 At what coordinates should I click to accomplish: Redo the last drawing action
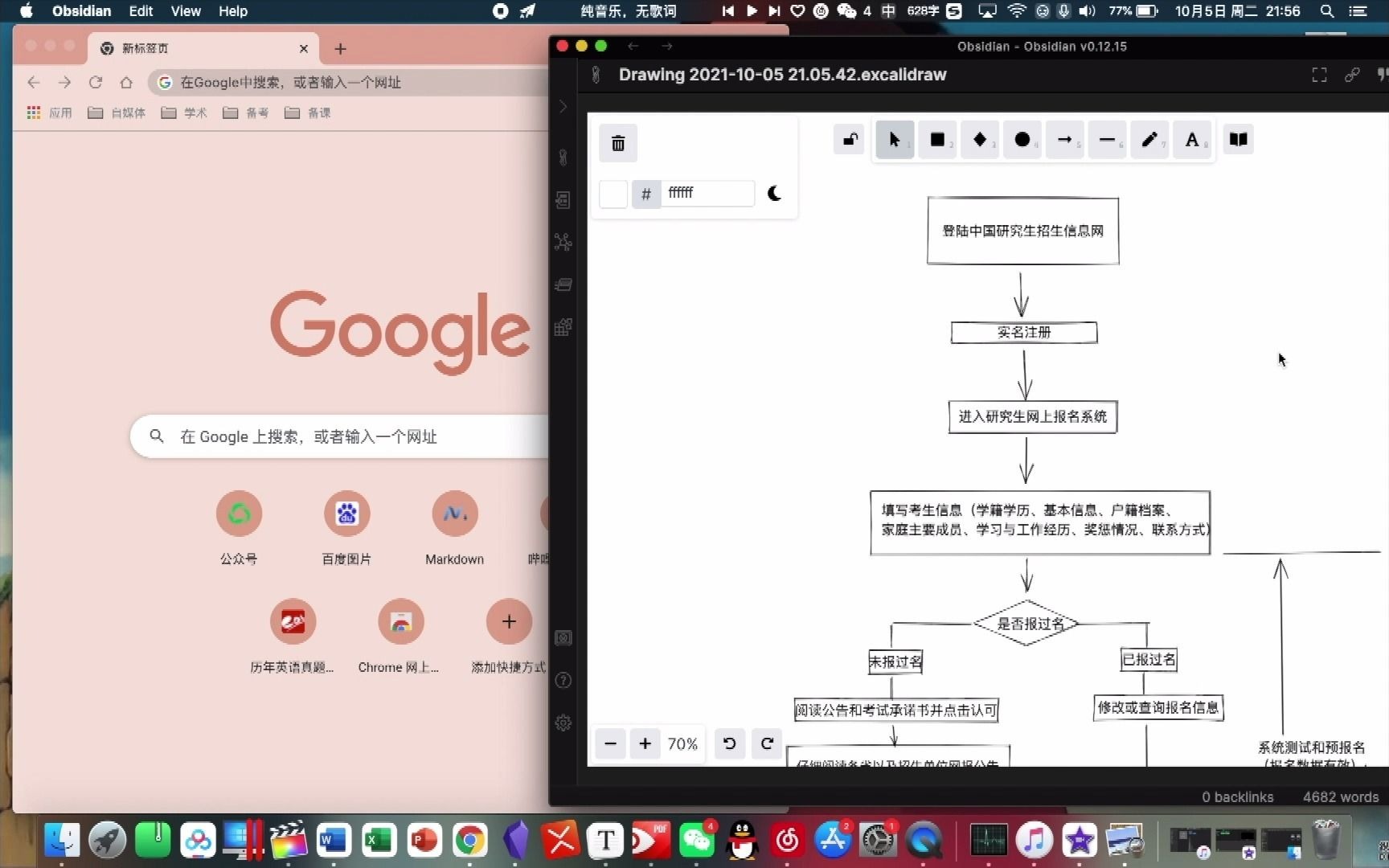pyautogui.click(x=768, y=743)
